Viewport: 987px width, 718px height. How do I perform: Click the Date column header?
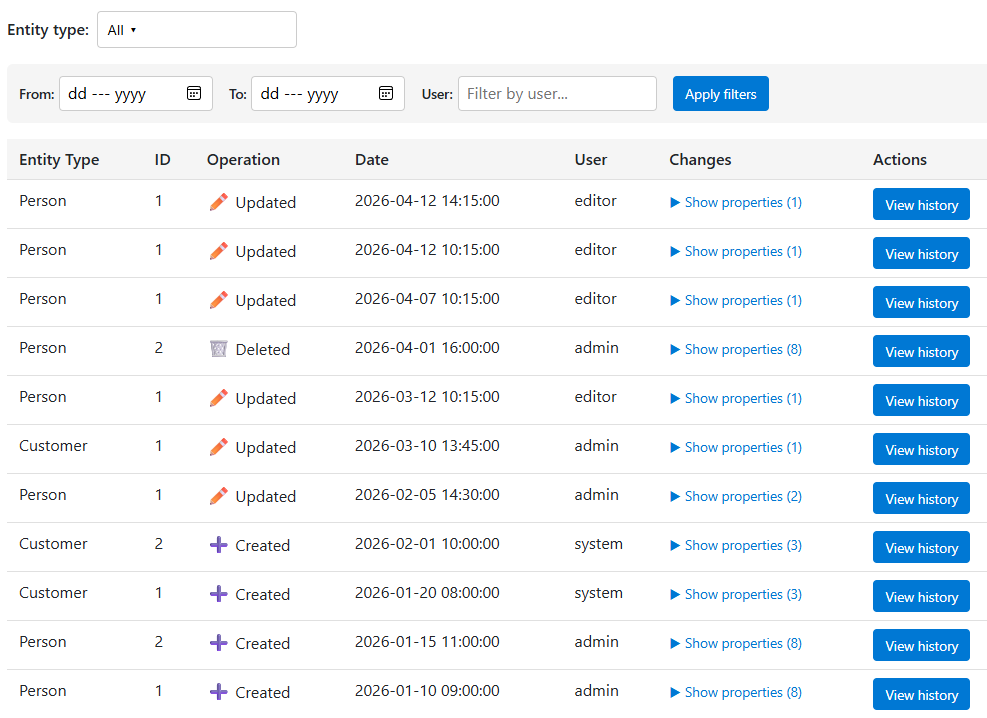(x=371, y=160)
